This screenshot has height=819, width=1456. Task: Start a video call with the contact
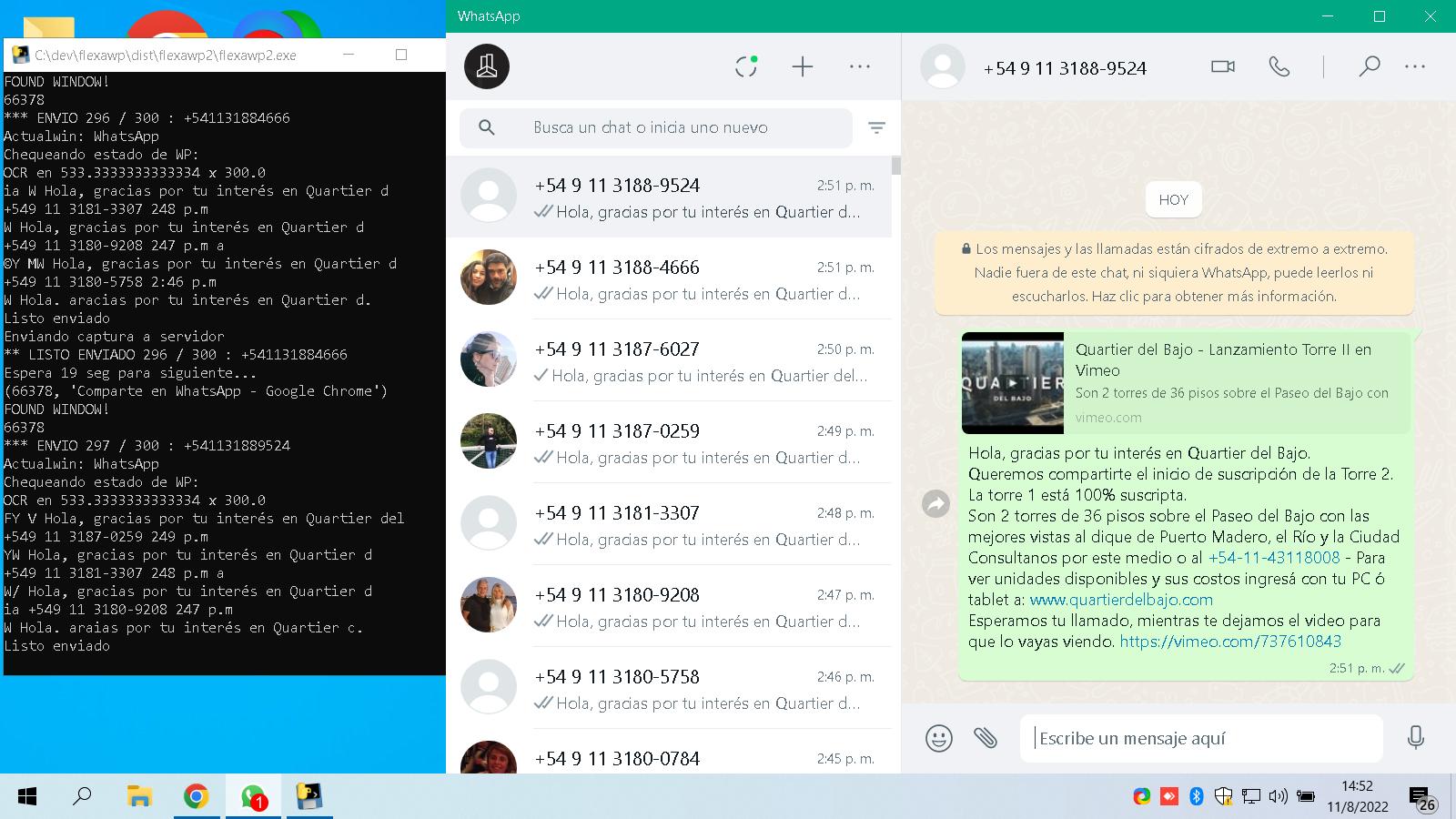pos(1223,66)
